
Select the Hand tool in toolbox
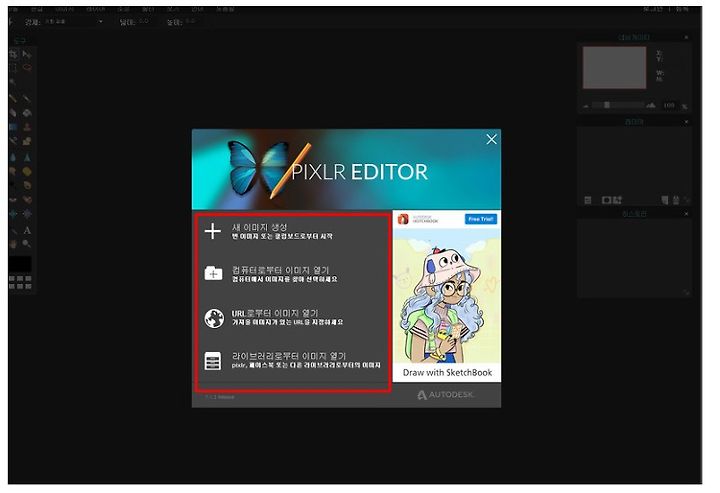[x=13, y=244]
